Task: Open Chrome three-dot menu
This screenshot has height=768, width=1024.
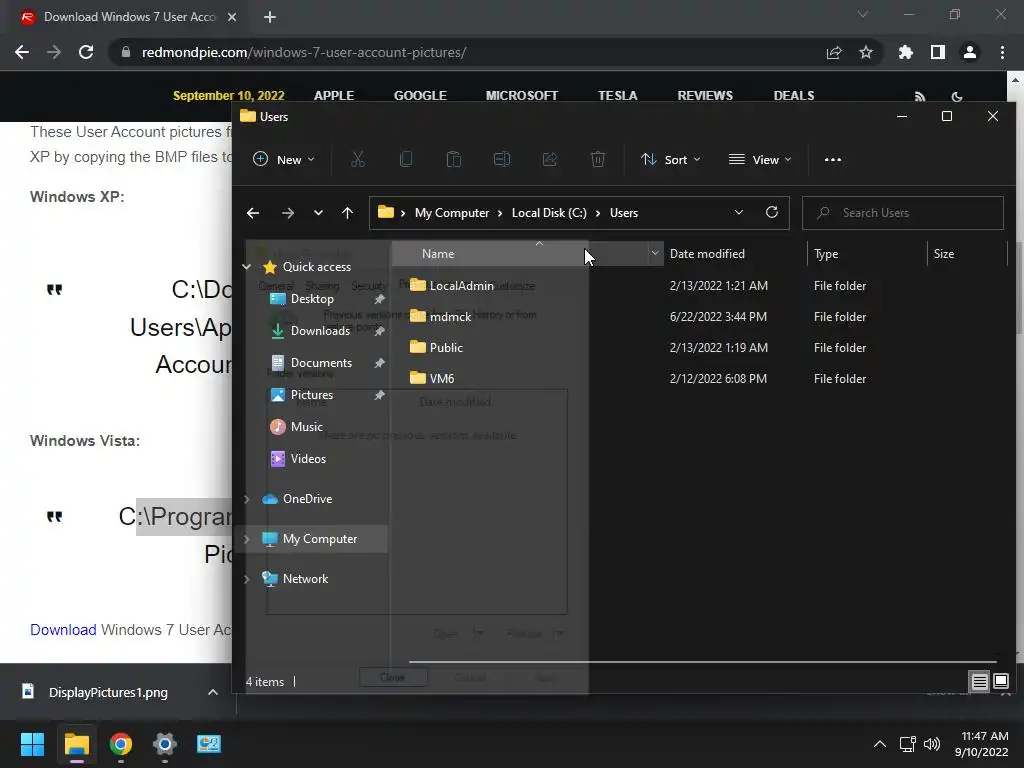Action: coord(1002,52)
